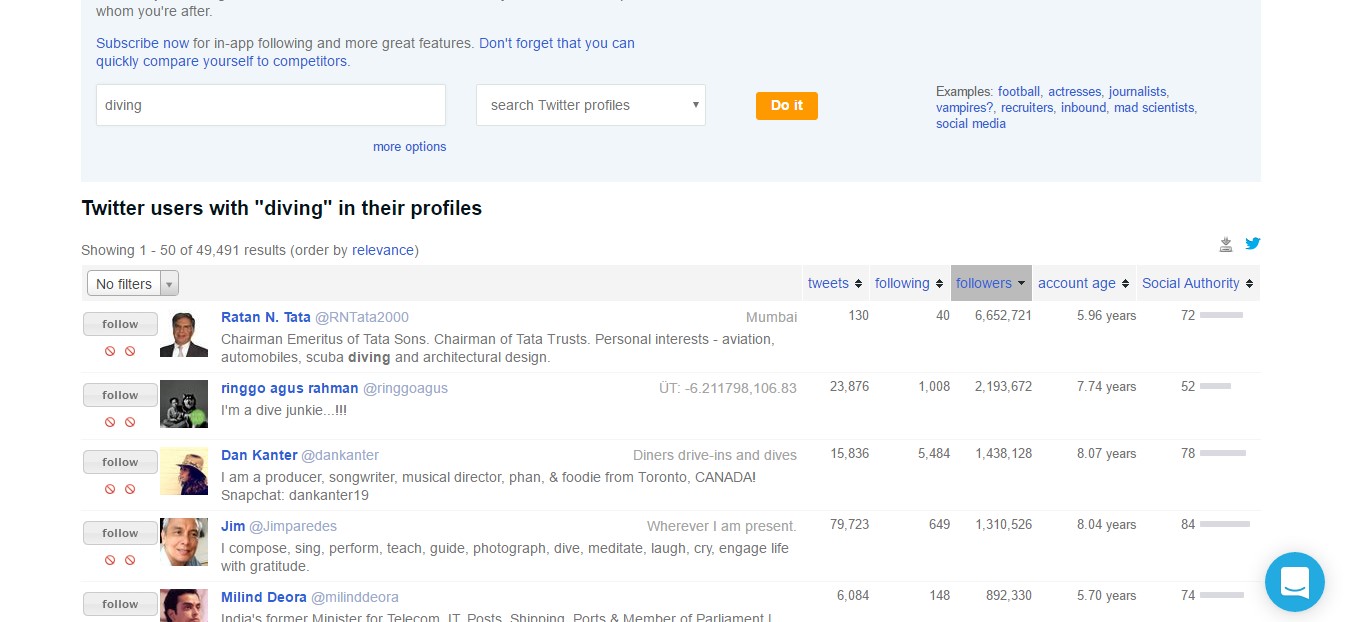Click Social Authority bar for Jim
Viewport: 1345px width, 622px height.
[1225, 524]
